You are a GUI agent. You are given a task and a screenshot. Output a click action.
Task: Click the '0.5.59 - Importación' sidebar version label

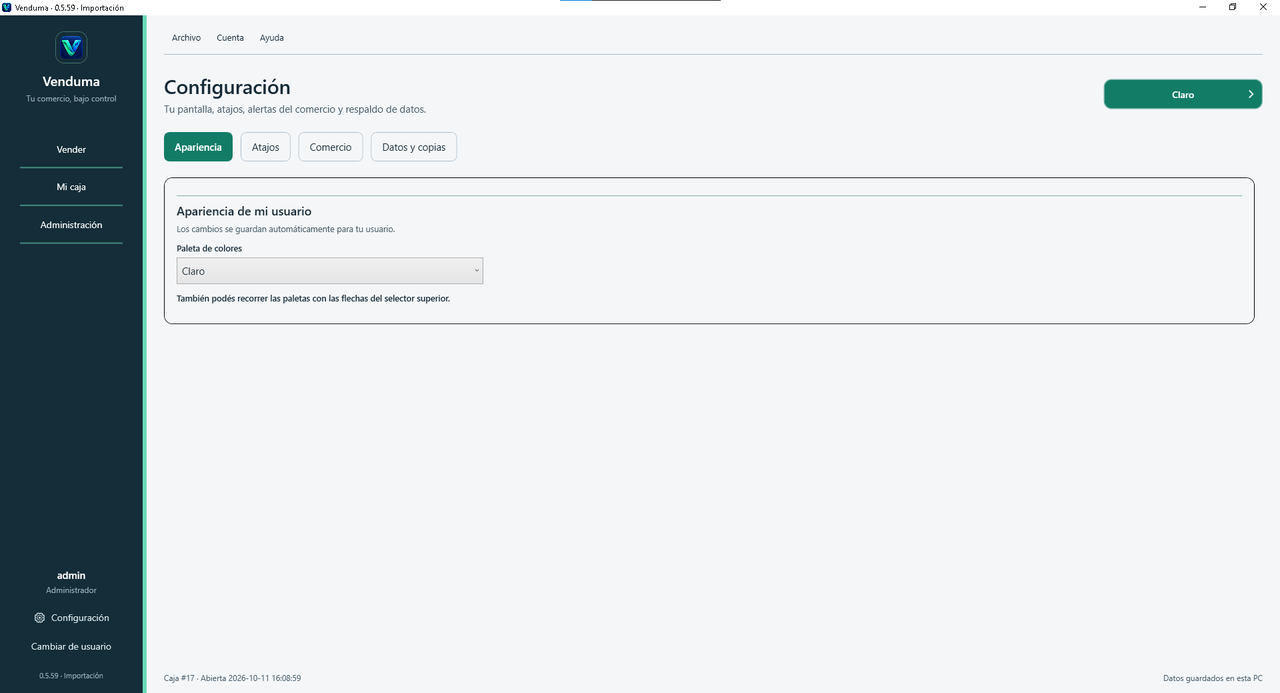click(x=71, y=676)
